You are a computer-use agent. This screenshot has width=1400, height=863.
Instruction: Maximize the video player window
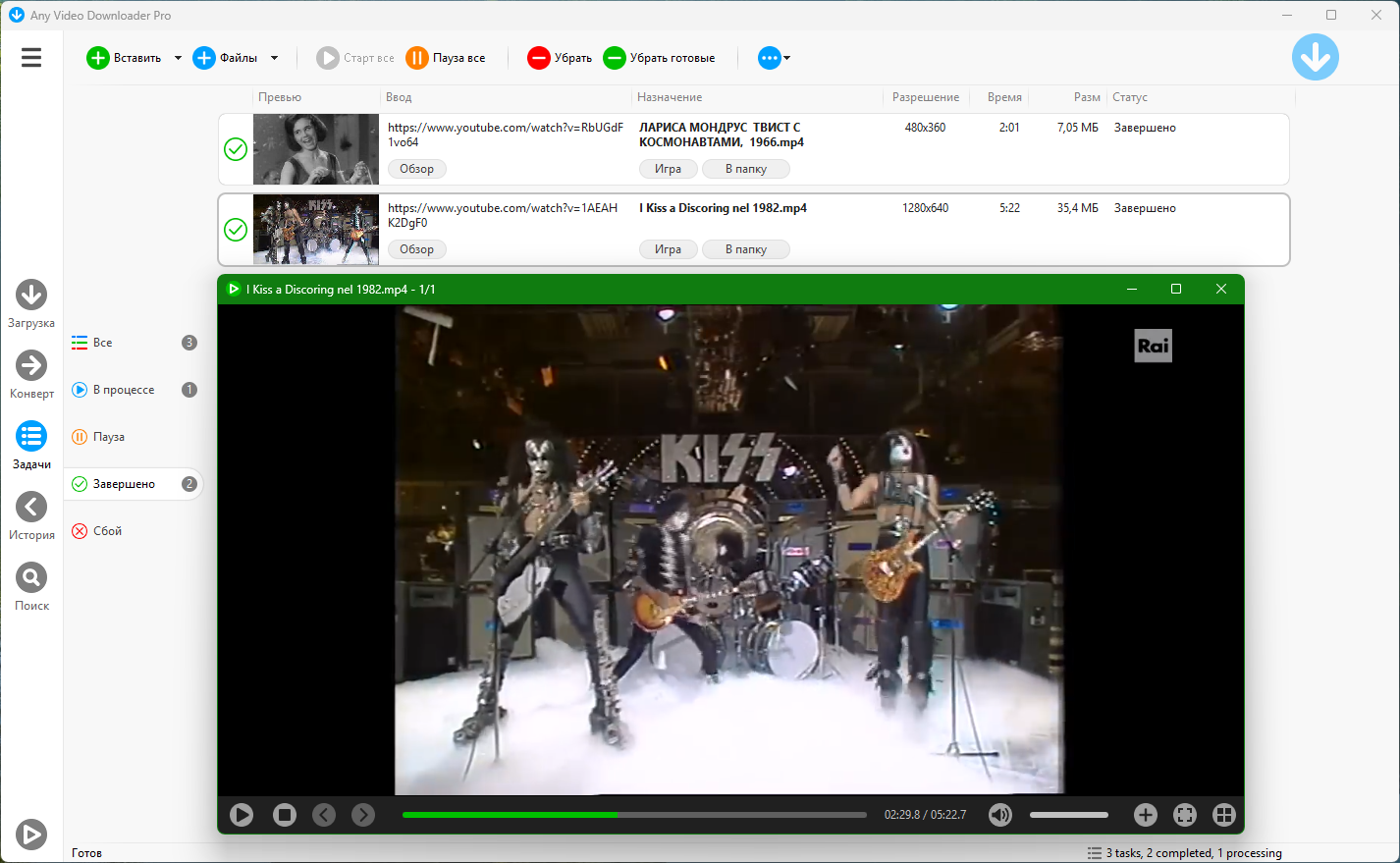(x=1176, y=289)
